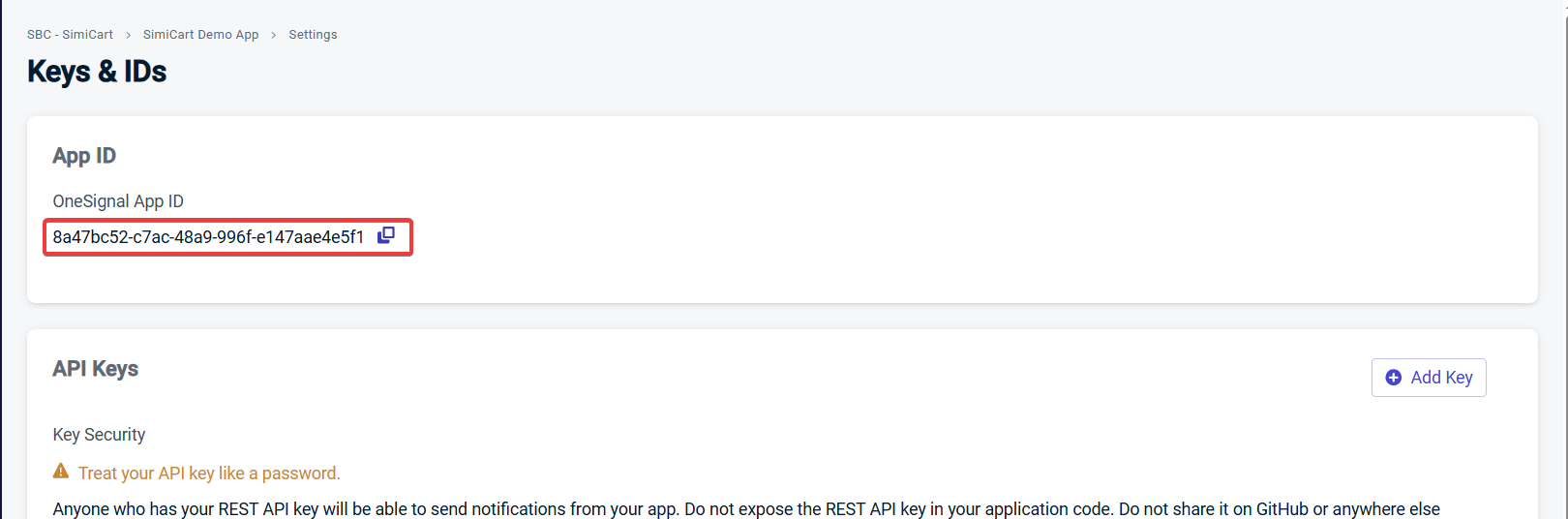1568x519 pixels.
Task: Copy the OneSignal App ID with copy icon
Action: [386, 235]
